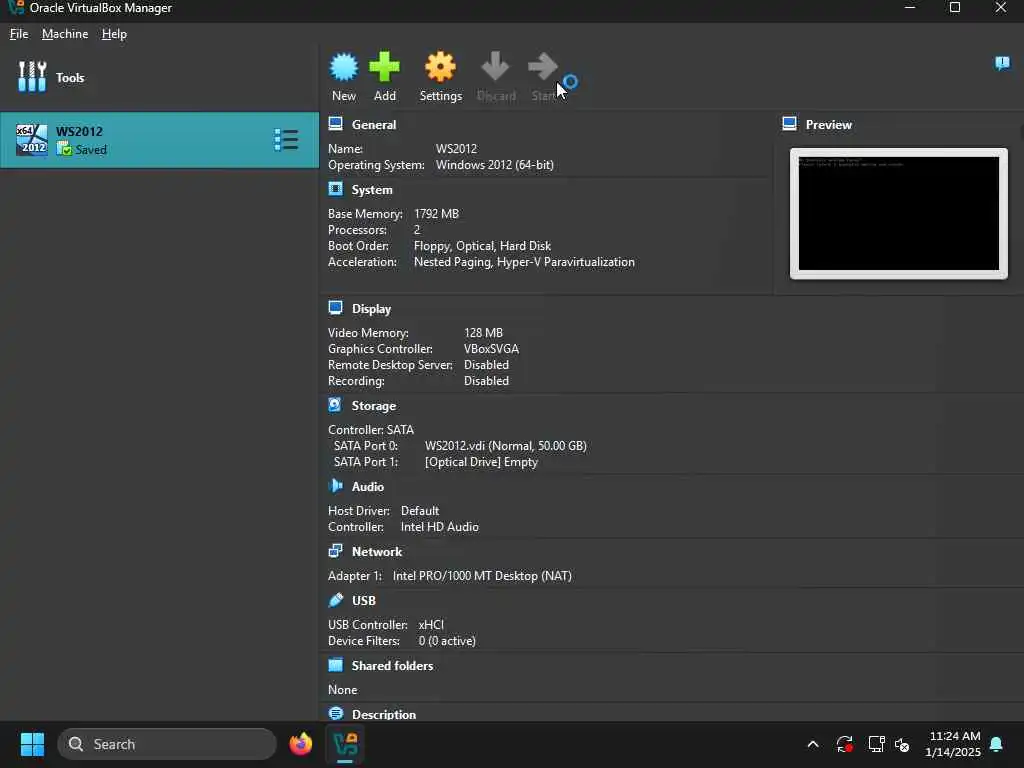1024x768 pixels.
Task: Click the System section chip icon
Action: (336, 189)
